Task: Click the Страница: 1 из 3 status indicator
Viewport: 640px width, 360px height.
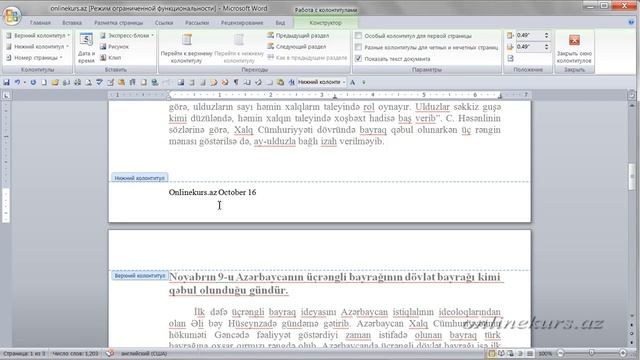Action: 24,354
